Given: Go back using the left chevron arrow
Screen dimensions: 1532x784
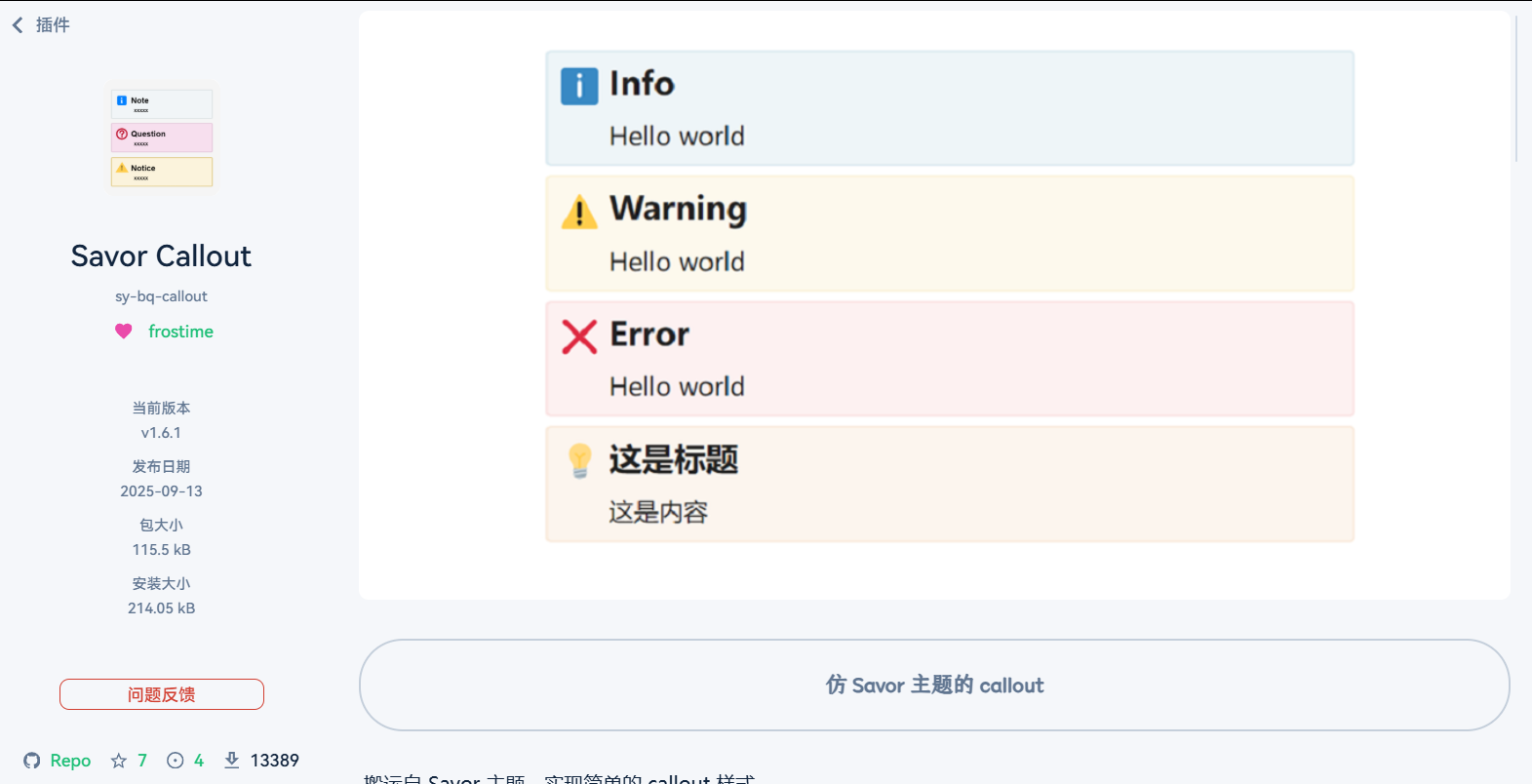Looking at the screenshot, I should 18,25.
